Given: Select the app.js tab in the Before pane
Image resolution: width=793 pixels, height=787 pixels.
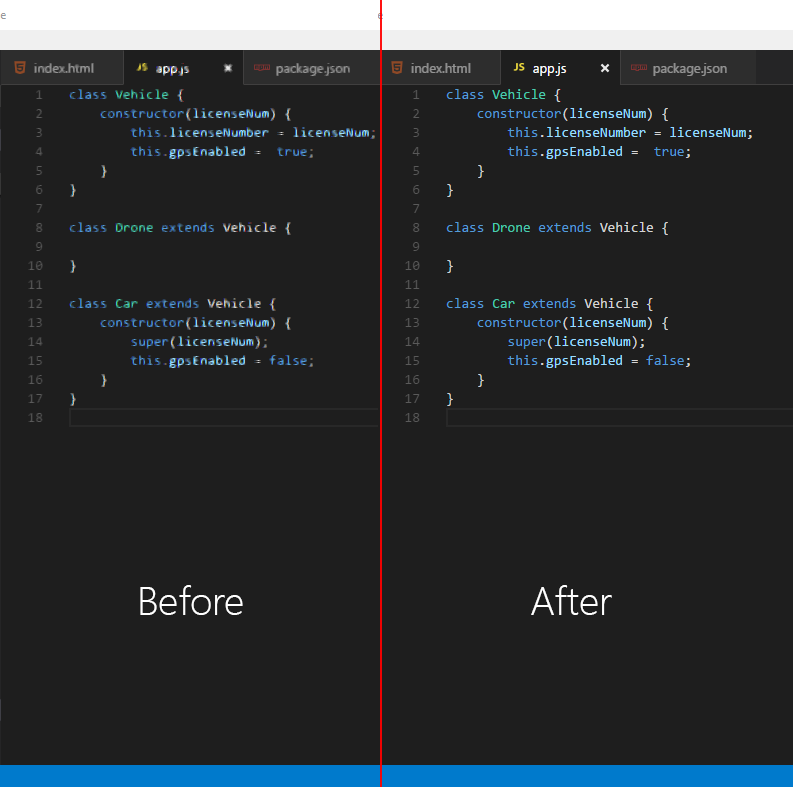Looking at the screenshot, I should (x=183, y=68).
